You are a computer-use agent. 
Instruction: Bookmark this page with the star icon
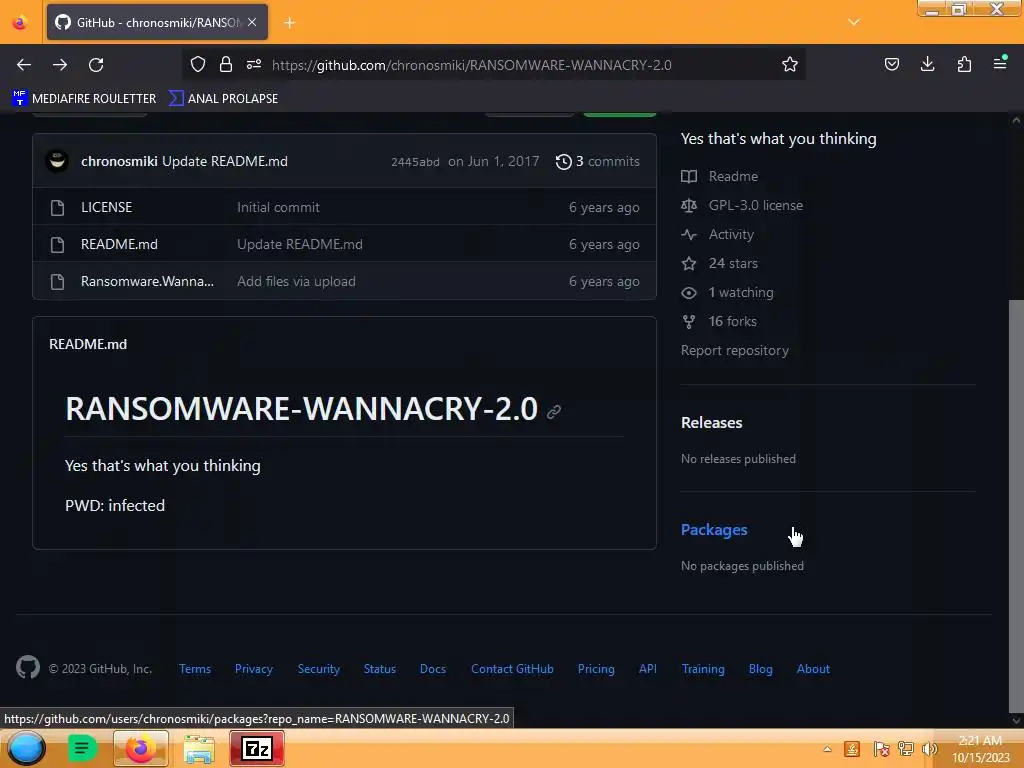point(790,64)
